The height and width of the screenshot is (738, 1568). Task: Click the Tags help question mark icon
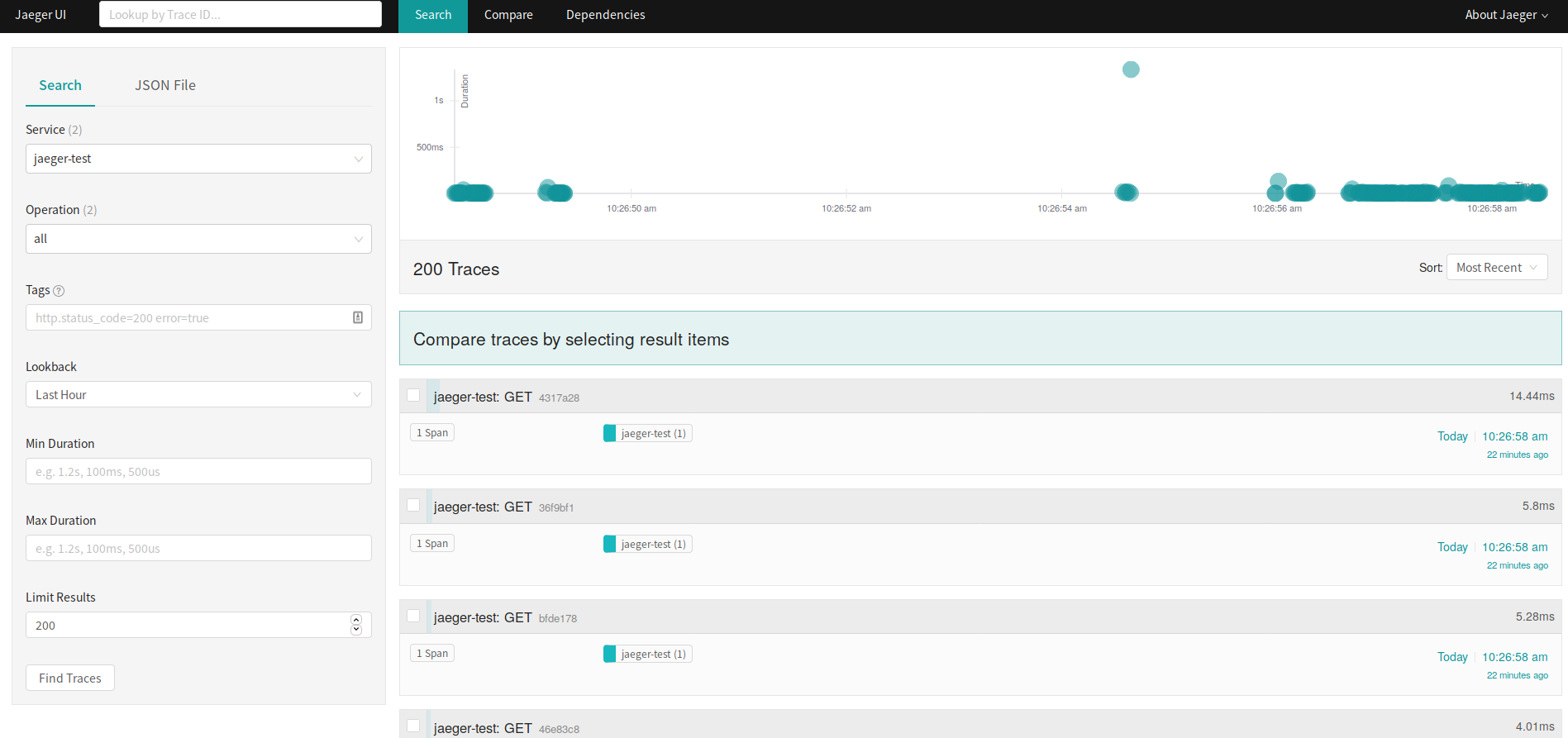[59, 291]
